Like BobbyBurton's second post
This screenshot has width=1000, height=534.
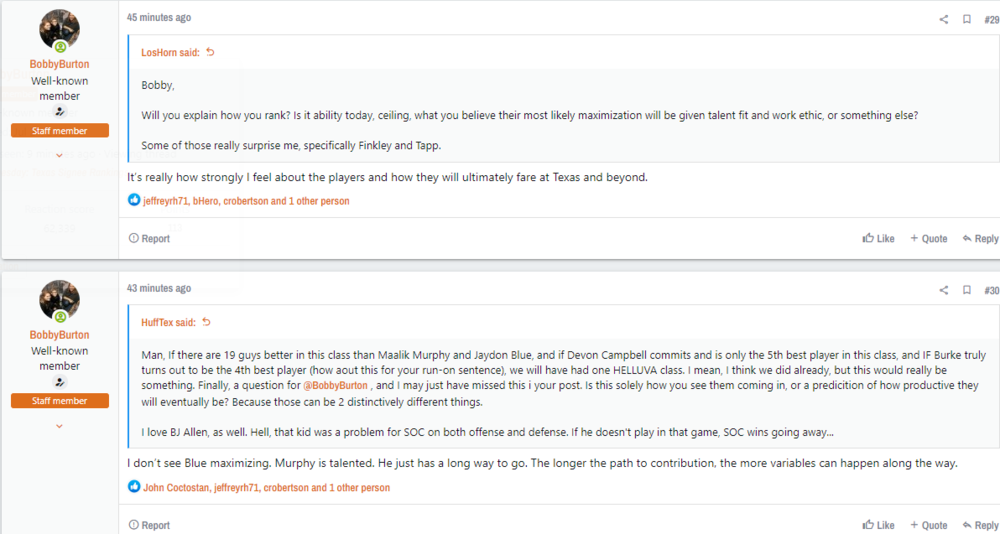[879, 525]
